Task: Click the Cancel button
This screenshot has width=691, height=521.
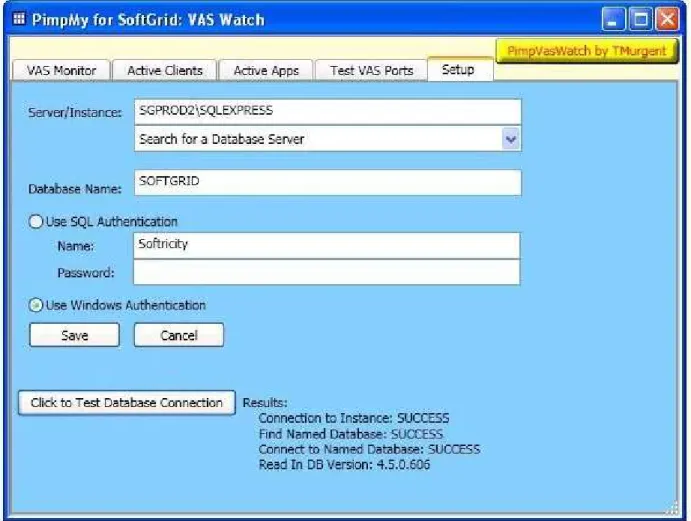Action: [179, 335]
